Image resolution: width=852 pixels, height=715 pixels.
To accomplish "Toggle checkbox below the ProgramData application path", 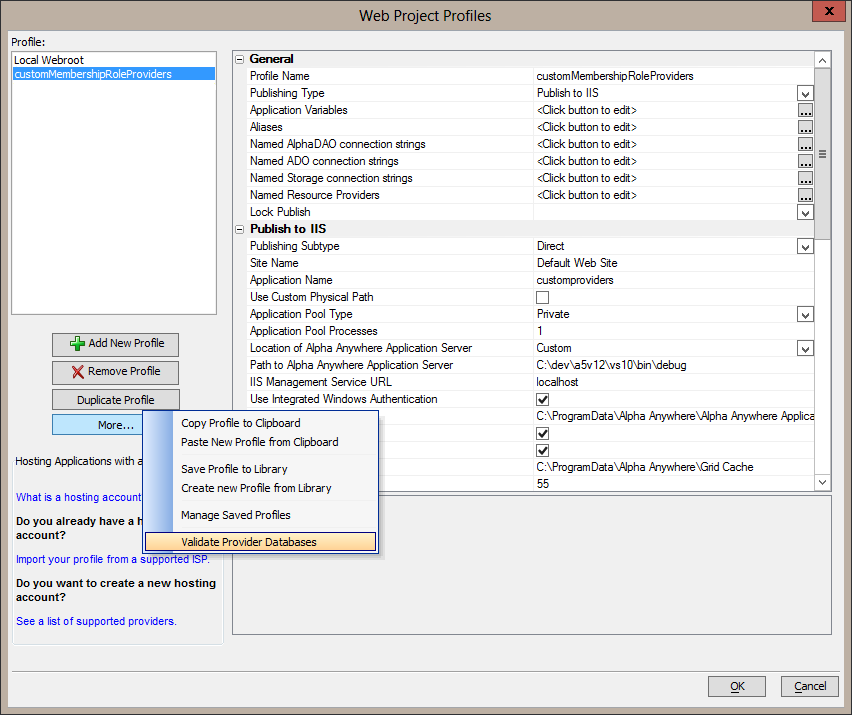I will [542, 434].
